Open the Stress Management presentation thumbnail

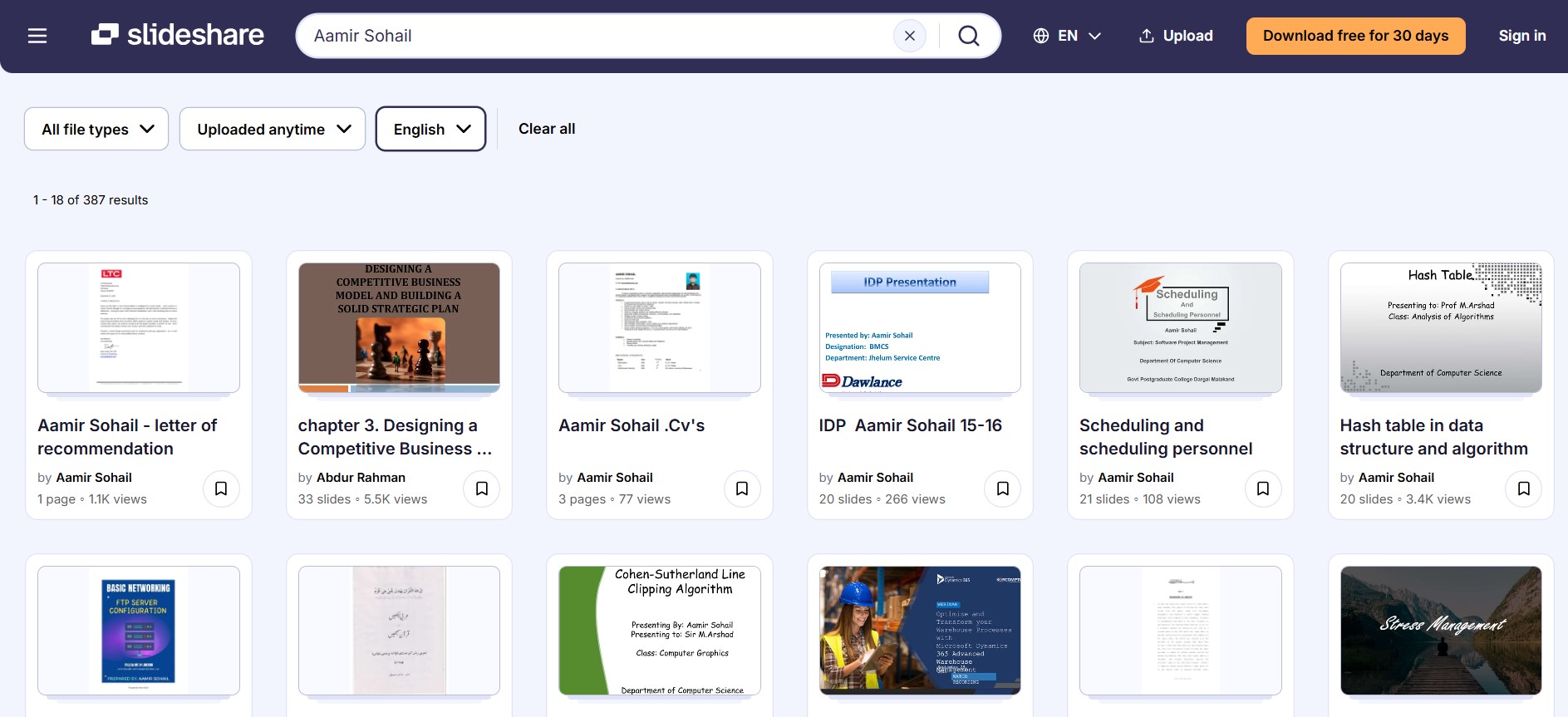click(1440, 630)
